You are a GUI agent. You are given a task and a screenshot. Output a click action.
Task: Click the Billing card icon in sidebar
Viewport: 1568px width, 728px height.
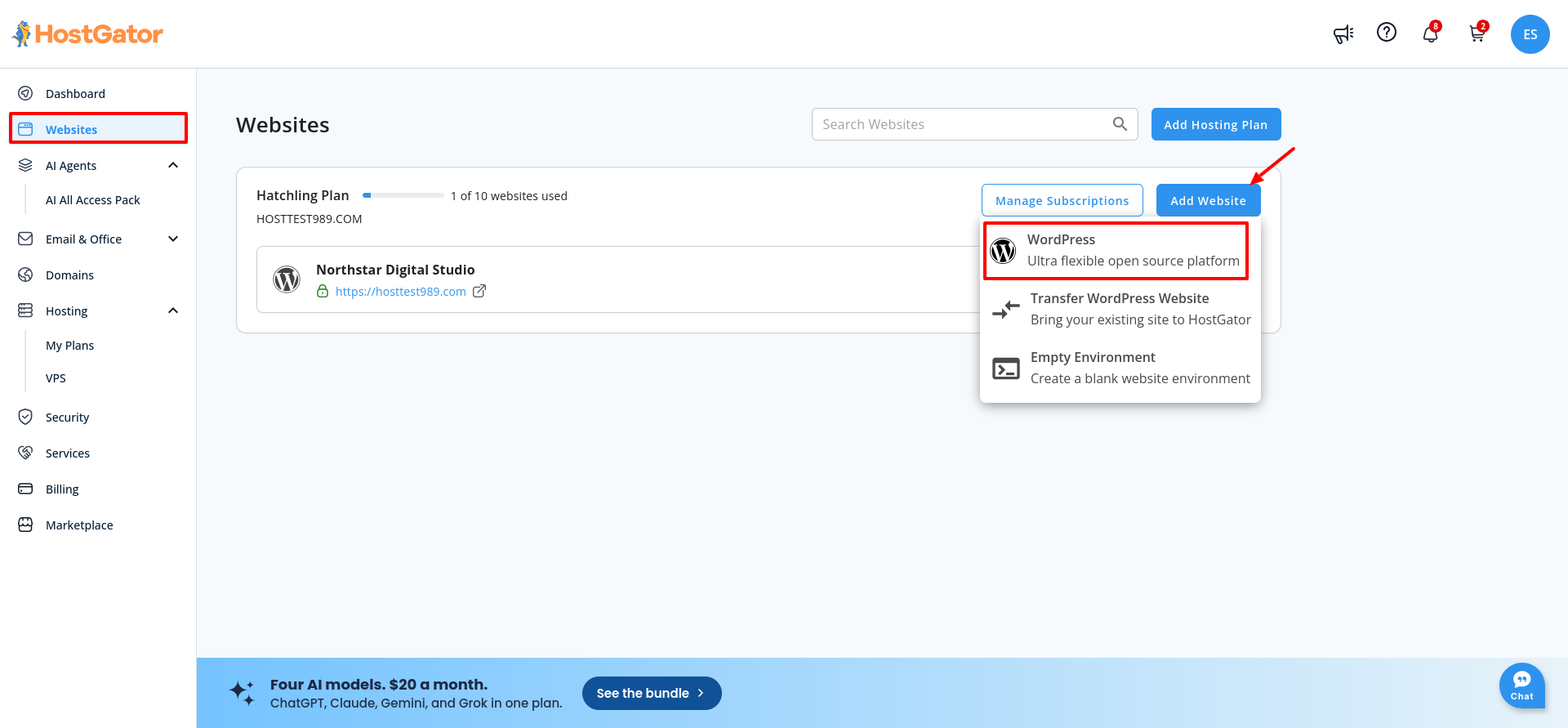point(25,489)
